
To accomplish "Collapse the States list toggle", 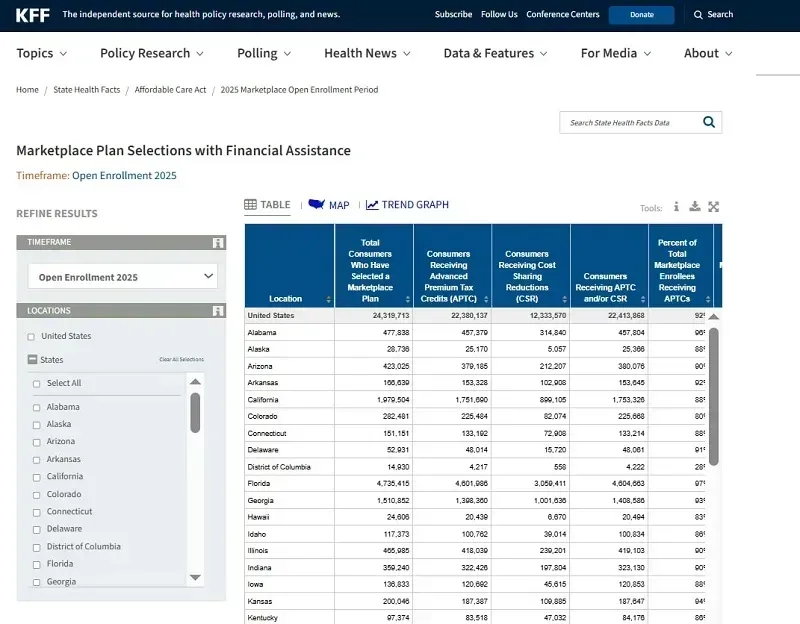I will pyautogui.click(x=32, y=360).
